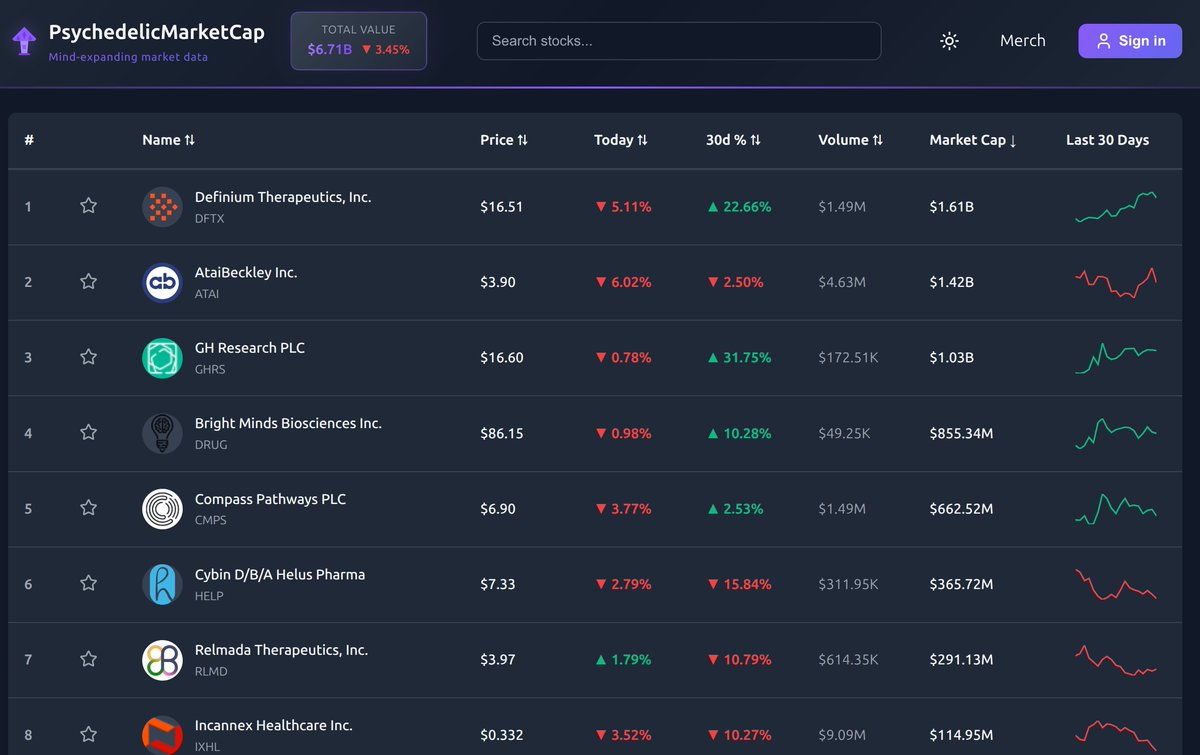
Task: Click the $1.61B market cap value
Action: point(952,207)
